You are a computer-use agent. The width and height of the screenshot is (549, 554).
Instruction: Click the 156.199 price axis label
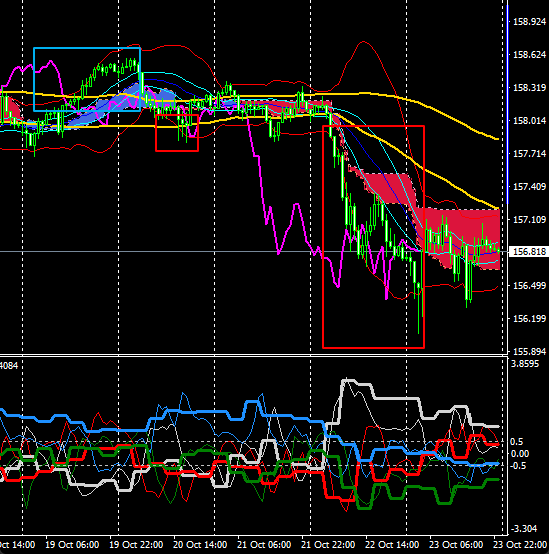click(529, 319)
